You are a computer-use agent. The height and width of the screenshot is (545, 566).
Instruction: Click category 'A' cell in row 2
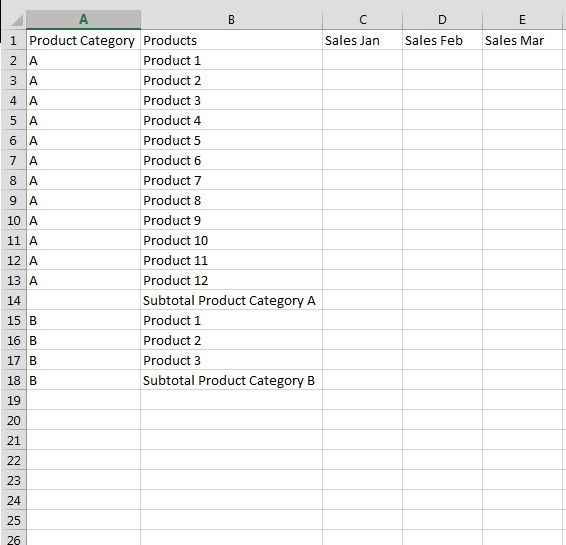(x=83, y=60)
